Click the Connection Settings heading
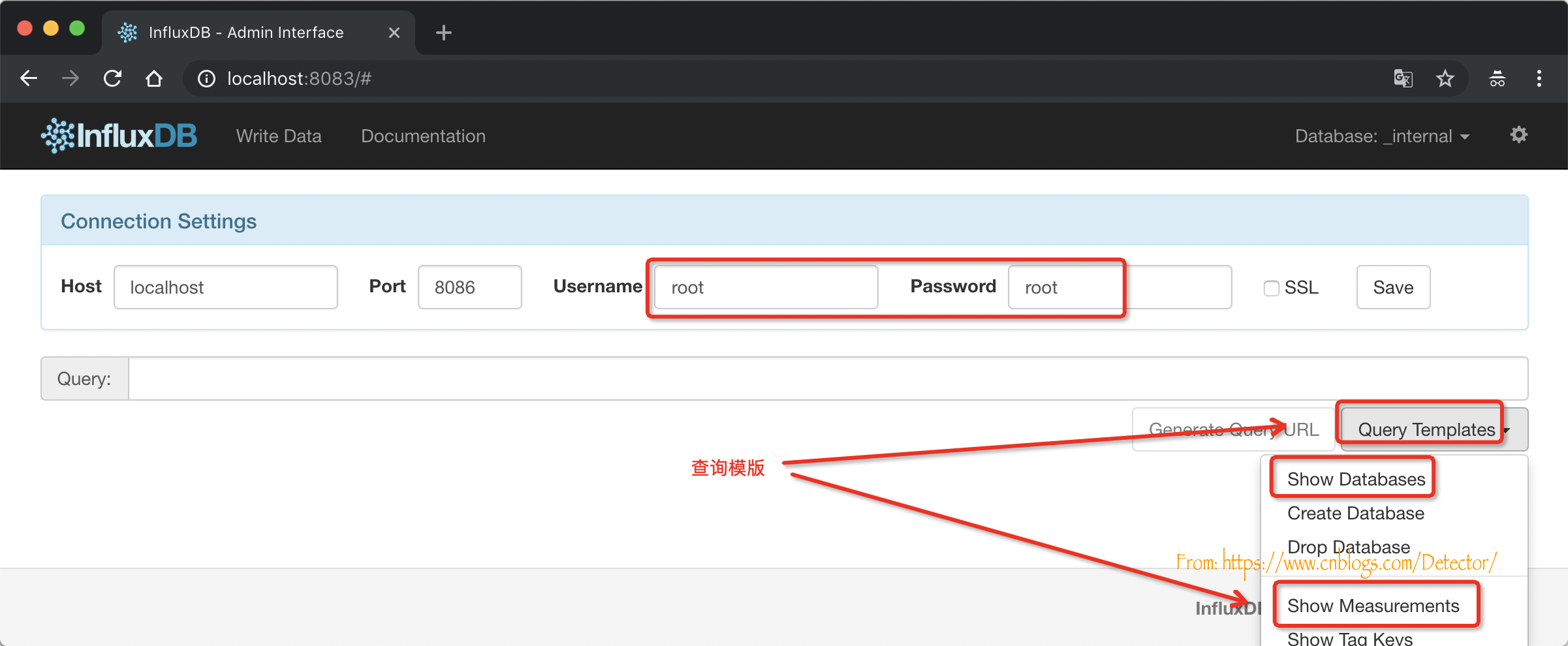The width and height of the screenshot is (1568, 646). coord(159,221)
